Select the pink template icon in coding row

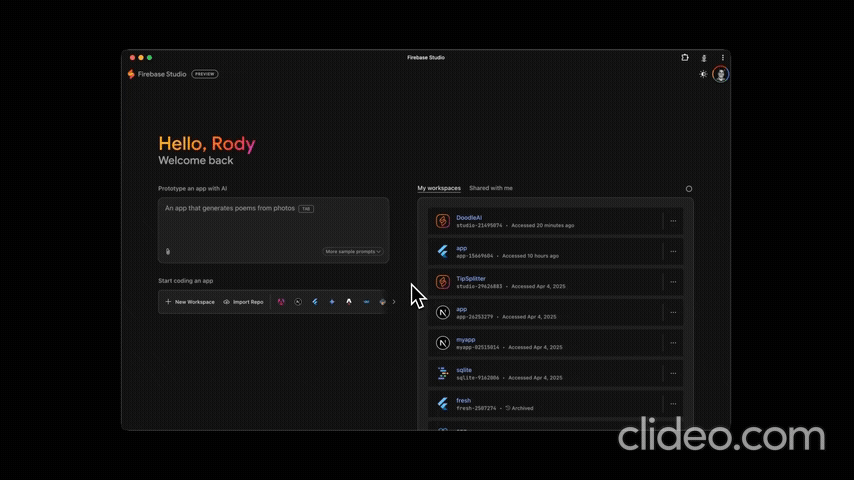(x=281, y=302)
